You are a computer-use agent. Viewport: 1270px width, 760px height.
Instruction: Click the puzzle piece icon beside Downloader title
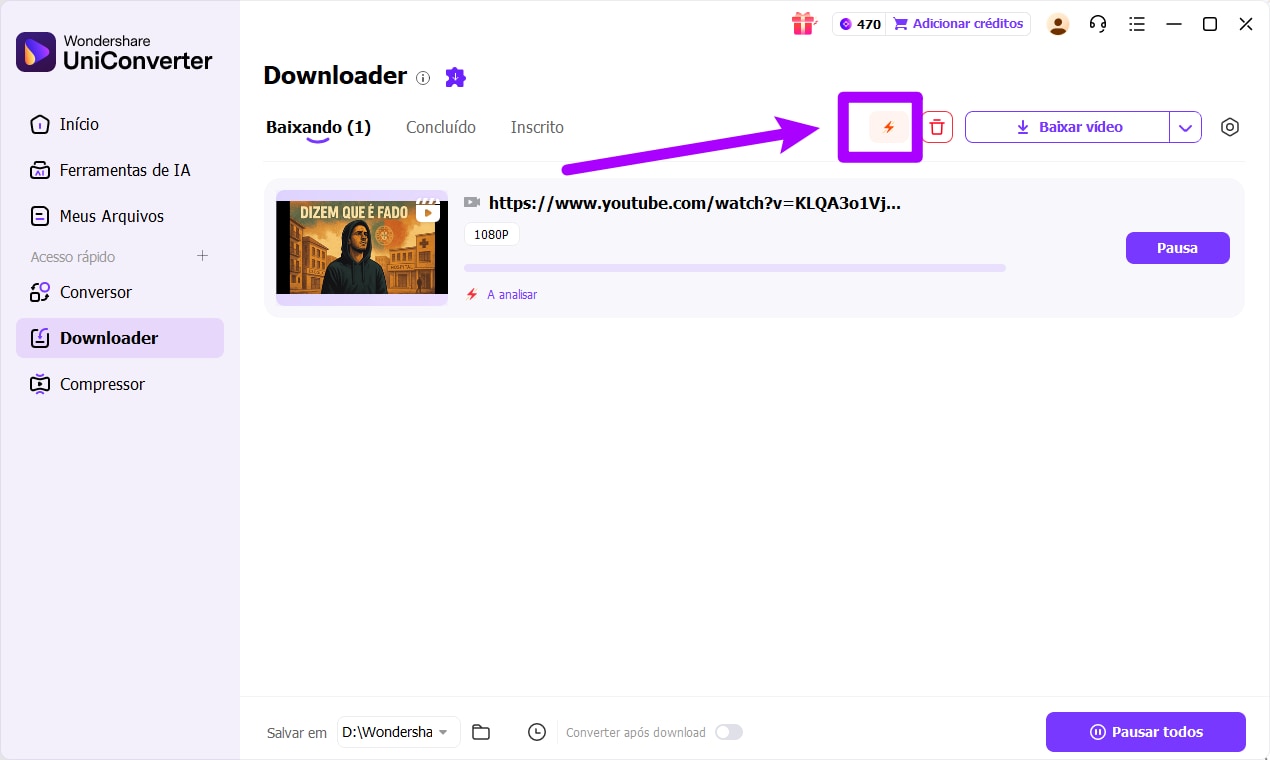point(455,77)
